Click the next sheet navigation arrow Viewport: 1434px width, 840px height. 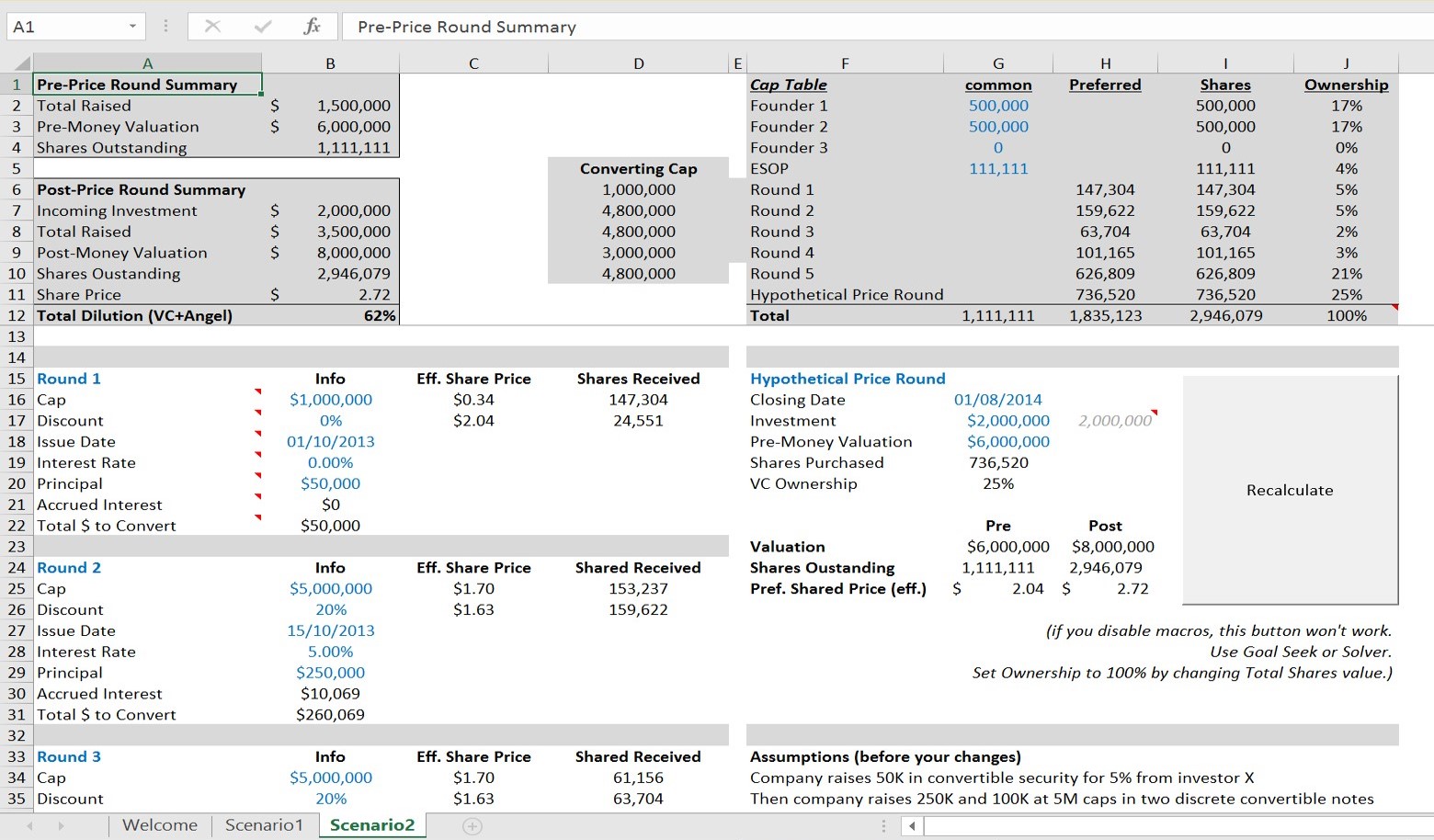61,826
